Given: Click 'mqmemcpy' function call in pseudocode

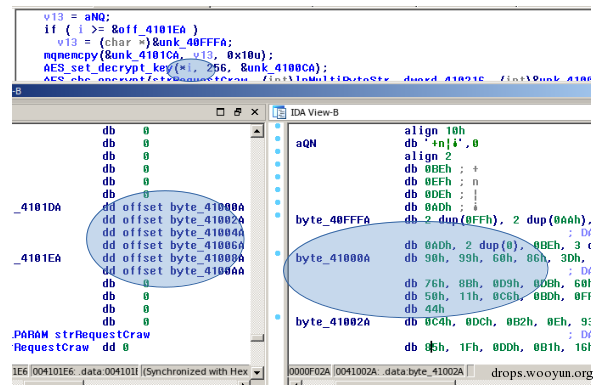Looking at the screenshot, I should pos(71,55).
